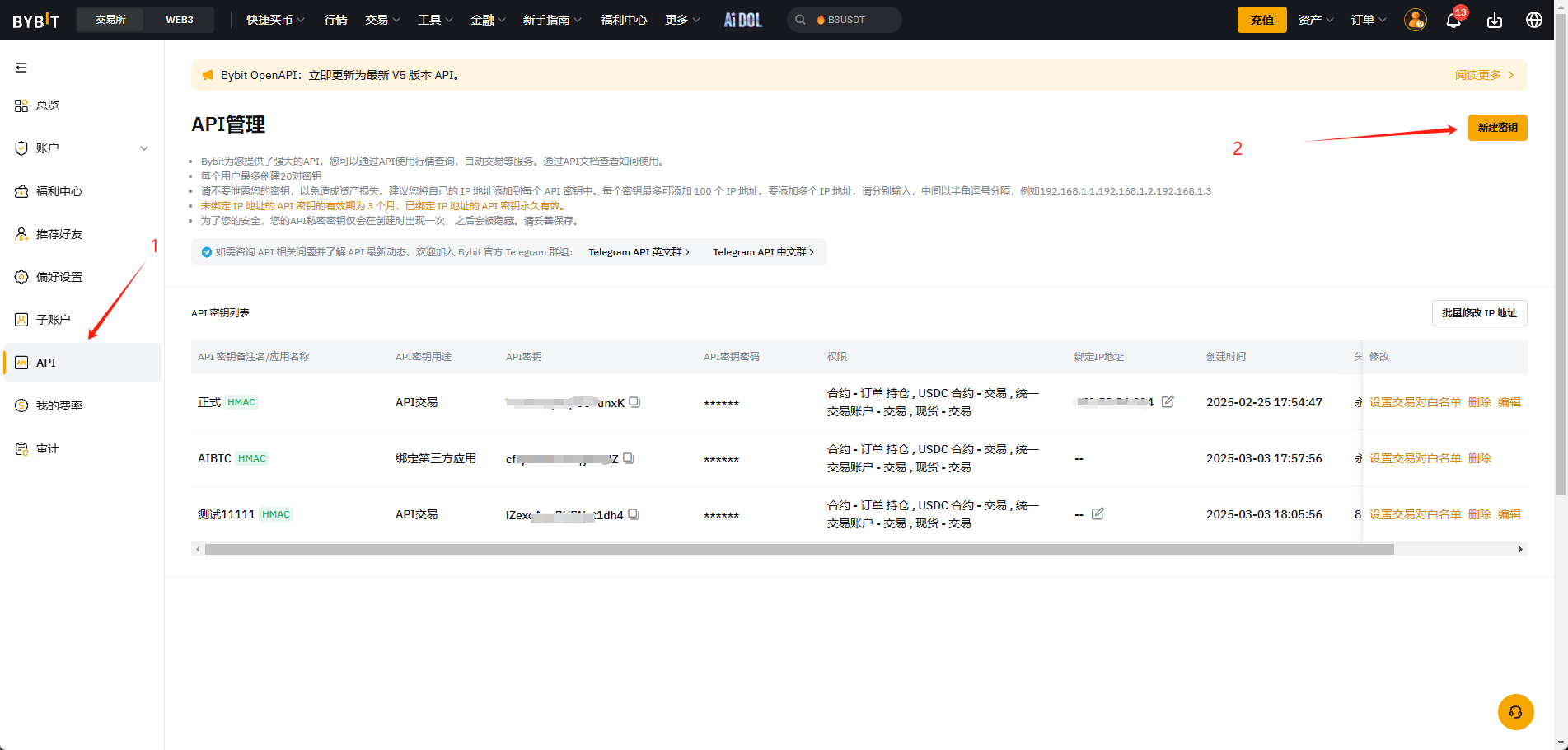Switch to the 交易所 toggle
The height and width of the screenshot is (750, 1568).
coord(110,20)
